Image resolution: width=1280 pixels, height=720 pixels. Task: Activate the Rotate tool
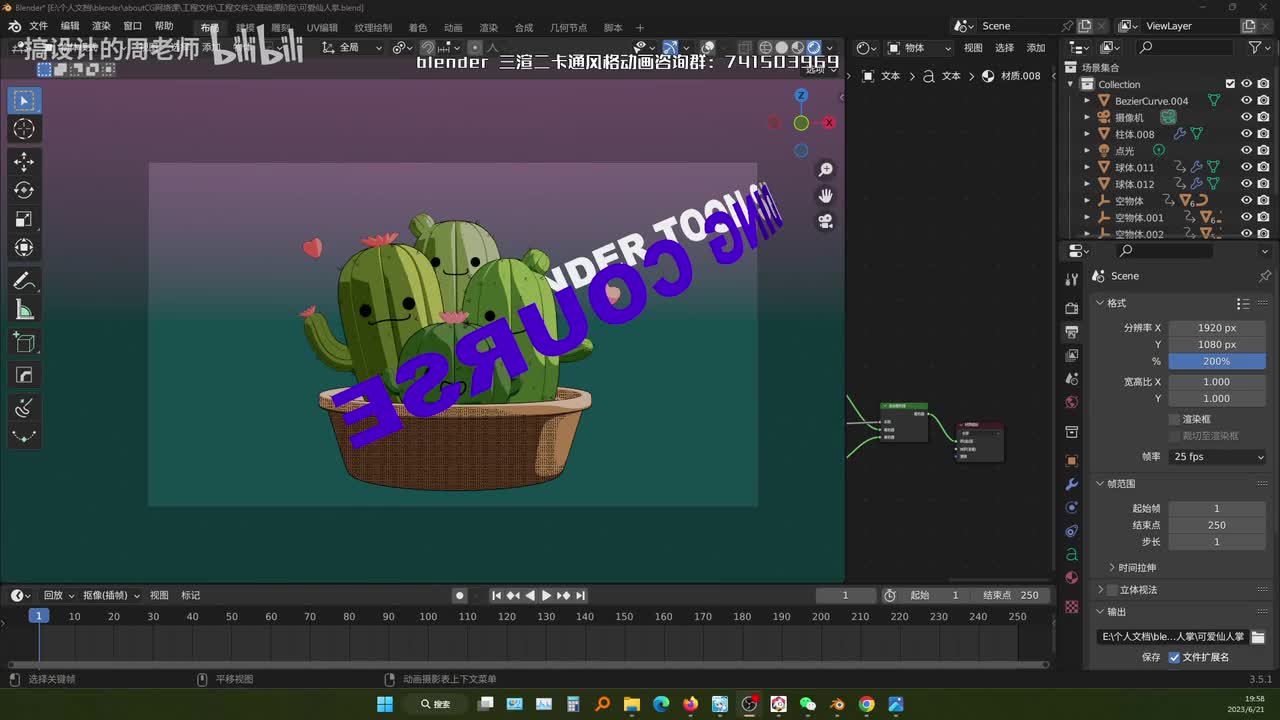(24, 190)
